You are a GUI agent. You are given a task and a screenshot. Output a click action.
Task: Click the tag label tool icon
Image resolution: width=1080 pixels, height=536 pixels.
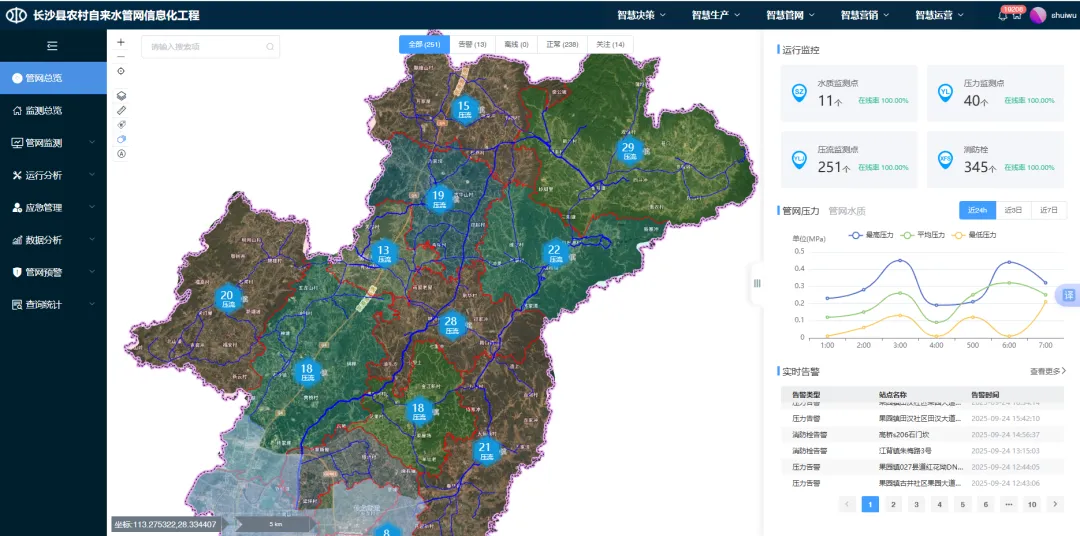[x=122, y=125]
